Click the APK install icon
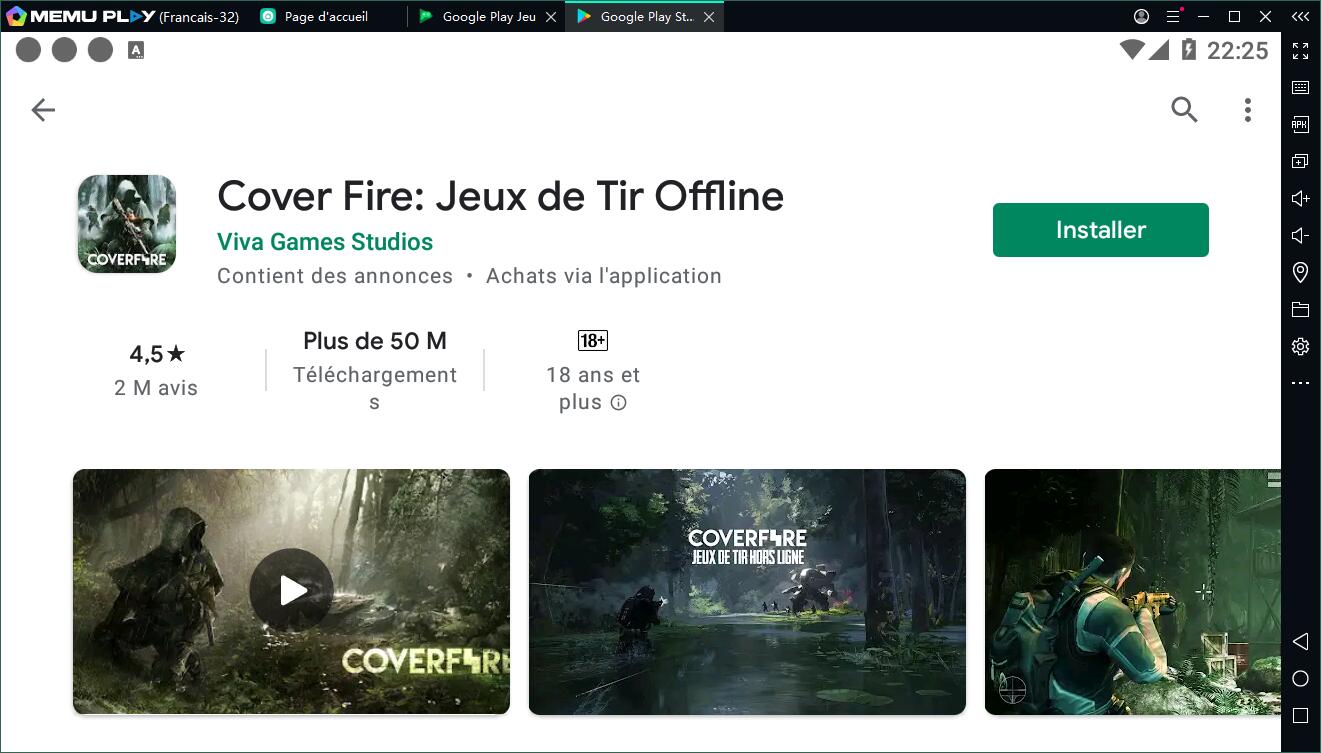Viewport: 1321px width, 753px height. click(1300, 125)
